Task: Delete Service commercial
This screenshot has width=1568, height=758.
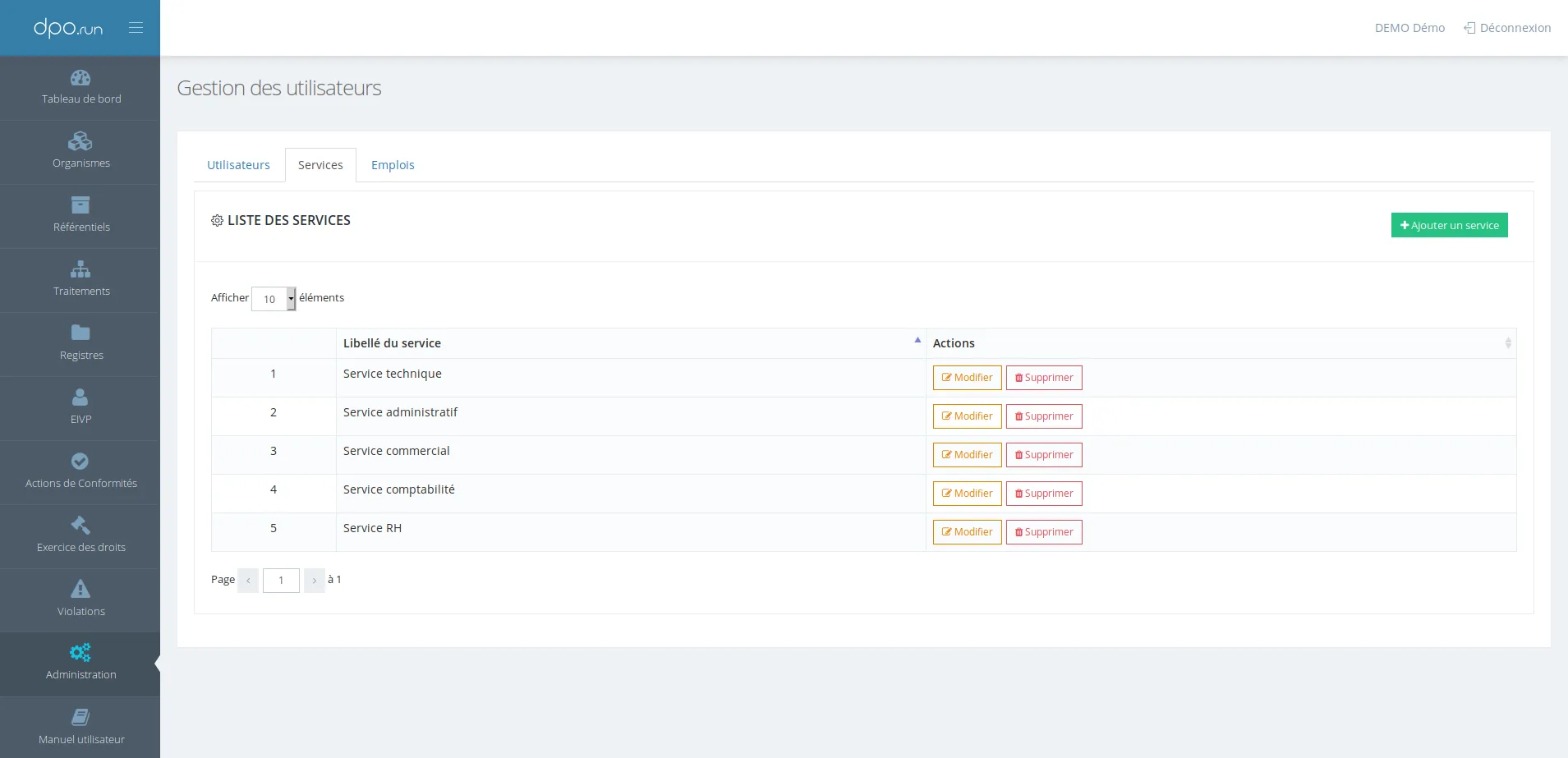Action: [1044, 455]
